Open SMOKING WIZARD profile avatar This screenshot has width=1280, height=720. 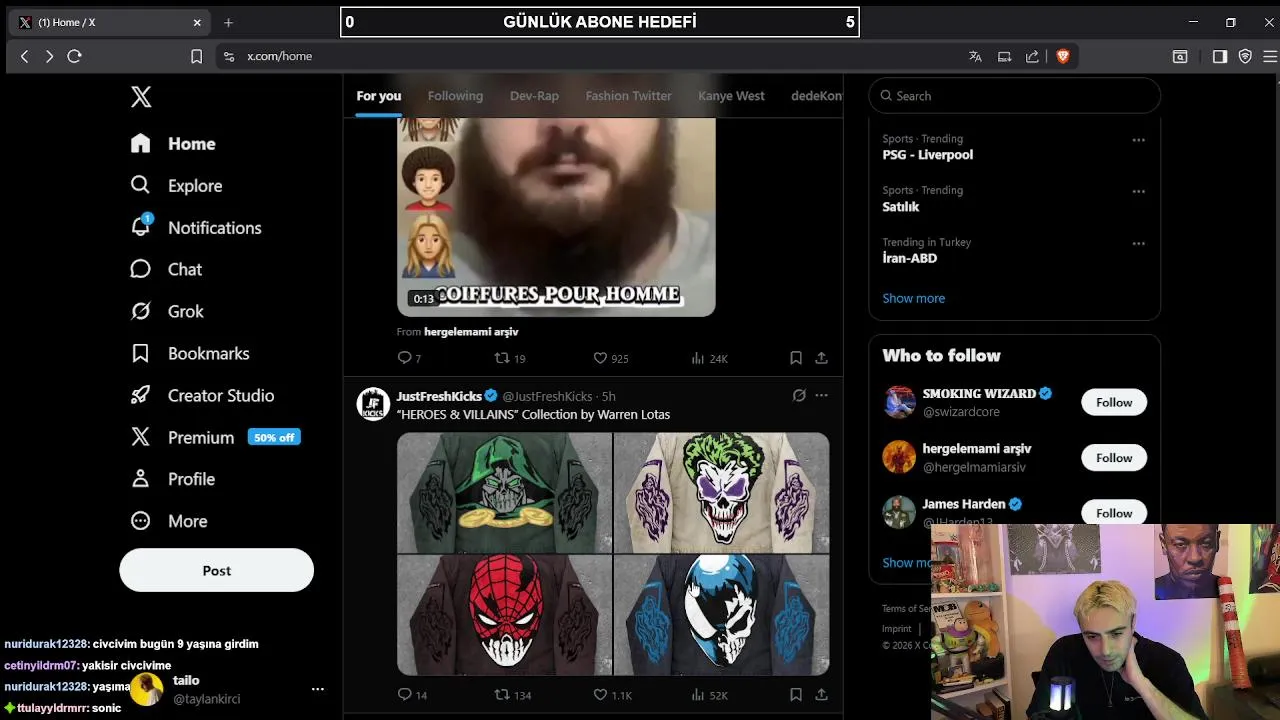point(899,402)
